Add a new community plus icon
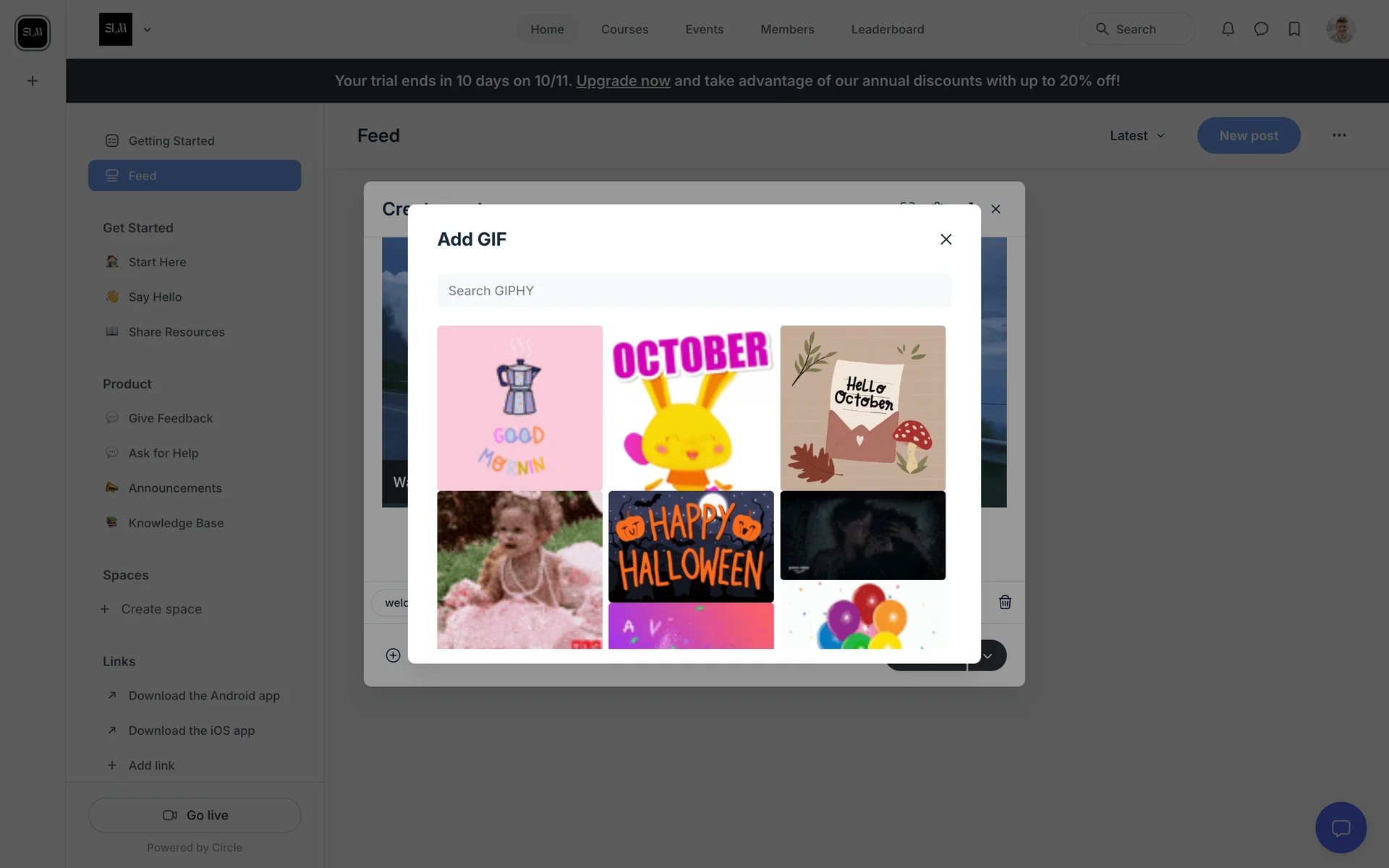 tap(33, 81)
